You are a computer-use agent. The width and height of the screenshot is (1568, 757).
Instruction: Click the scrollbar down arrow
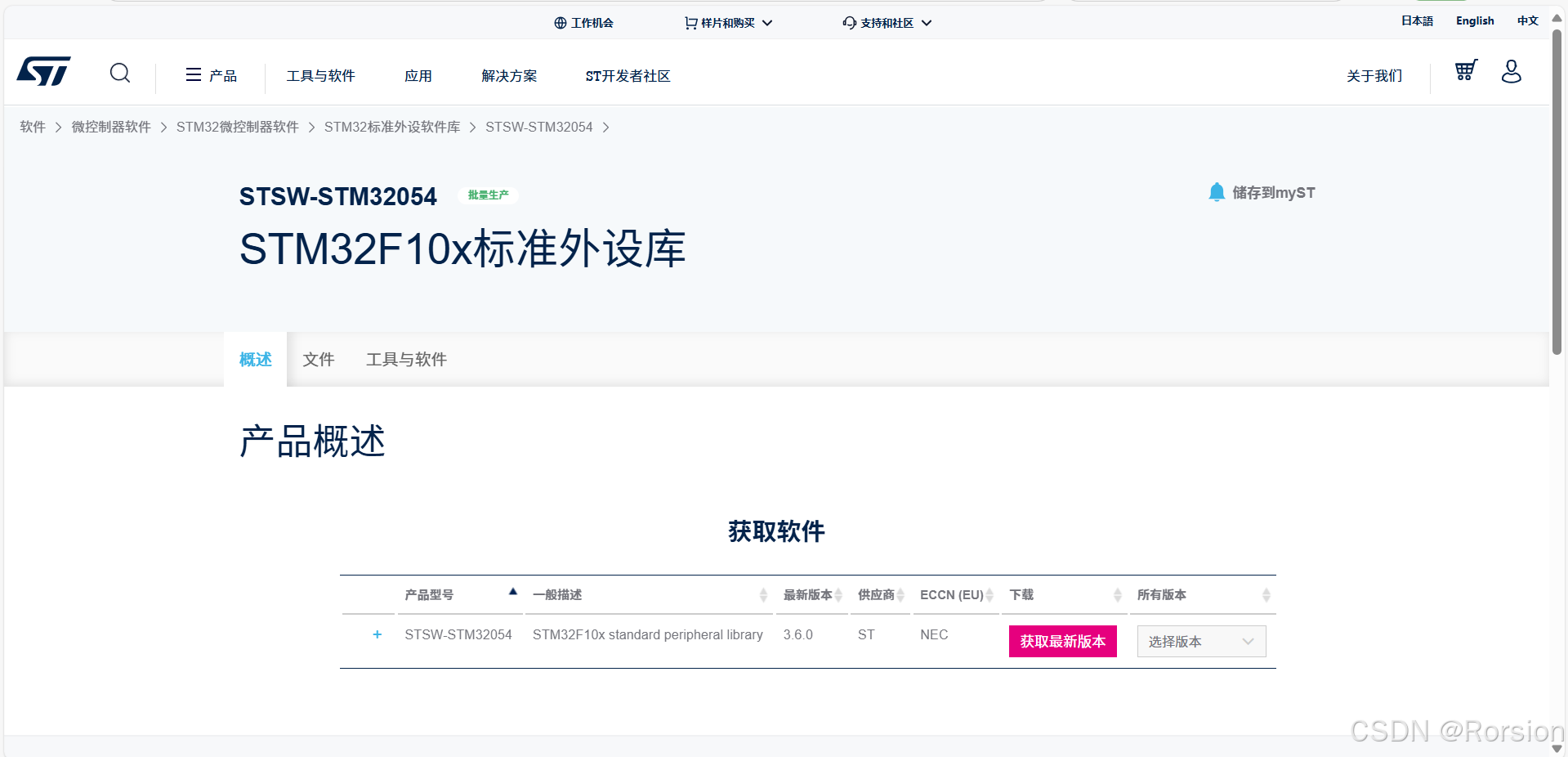click(x=1557, y=748)
